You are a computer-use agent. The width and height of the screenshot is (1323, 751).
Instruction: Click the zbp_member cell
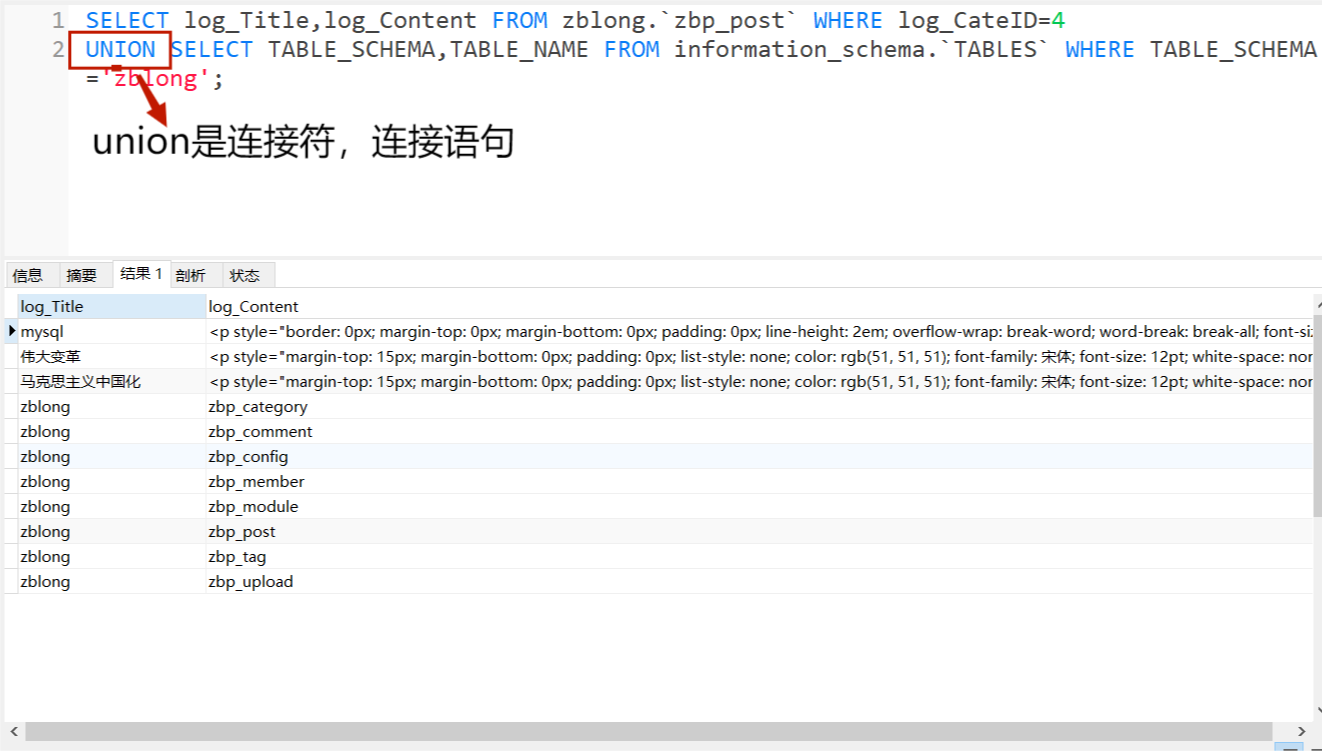click(x=759, y=481)
